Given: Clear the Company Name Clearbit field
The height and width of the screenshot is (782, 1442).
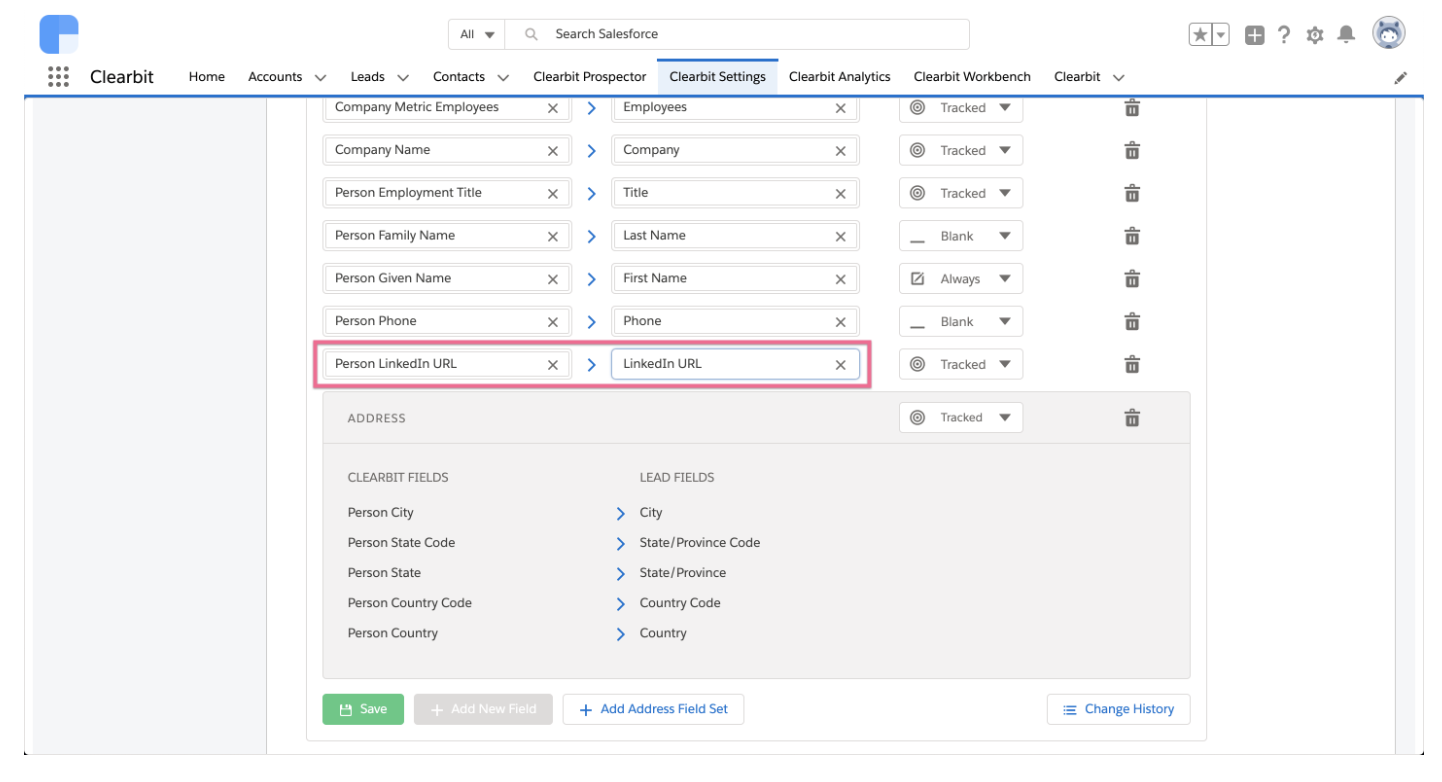Looking at the screenshot, I should point(552,151).
